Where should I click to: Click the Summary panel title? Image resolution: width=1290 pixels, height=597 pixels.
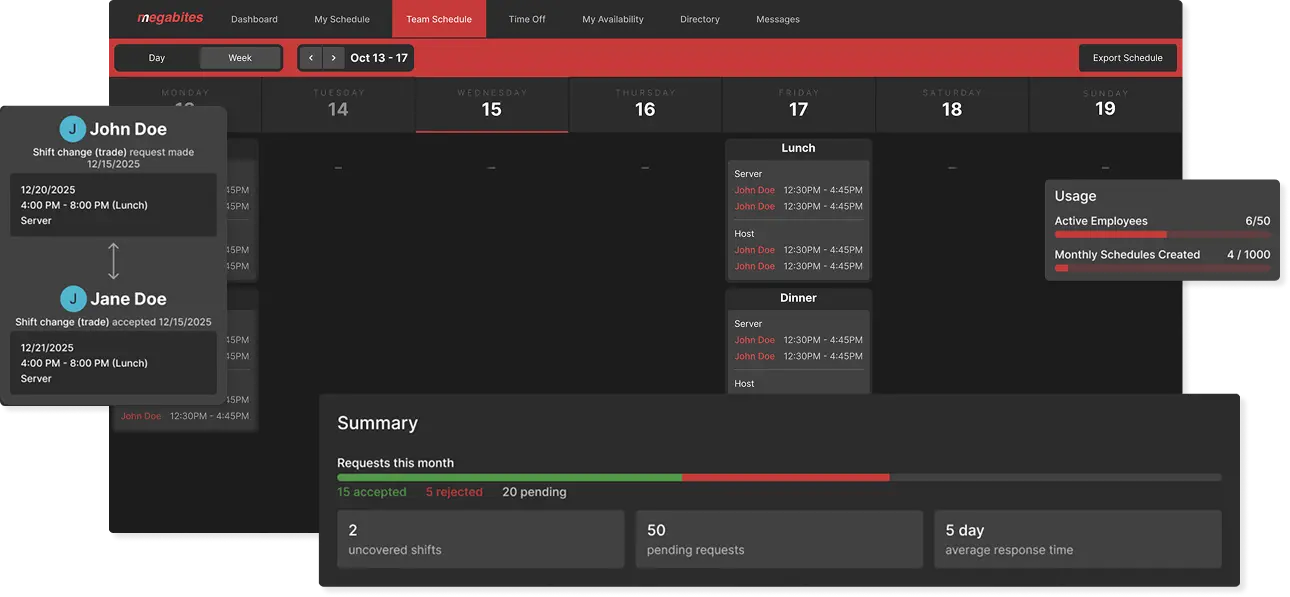[x=377, y=423]
